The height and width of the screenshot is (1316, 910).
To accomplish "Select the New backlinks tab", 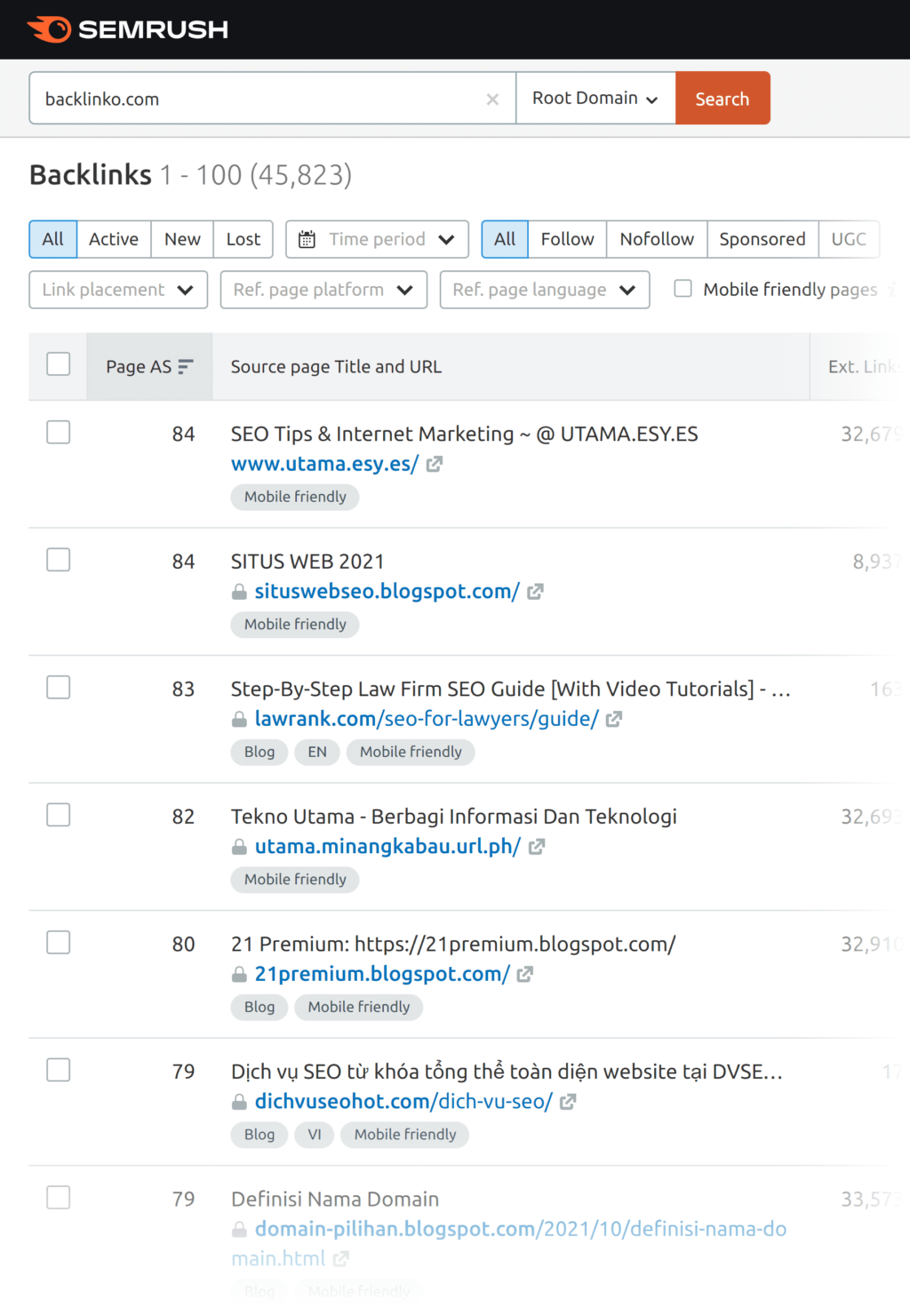I will (x=181, y=239).
